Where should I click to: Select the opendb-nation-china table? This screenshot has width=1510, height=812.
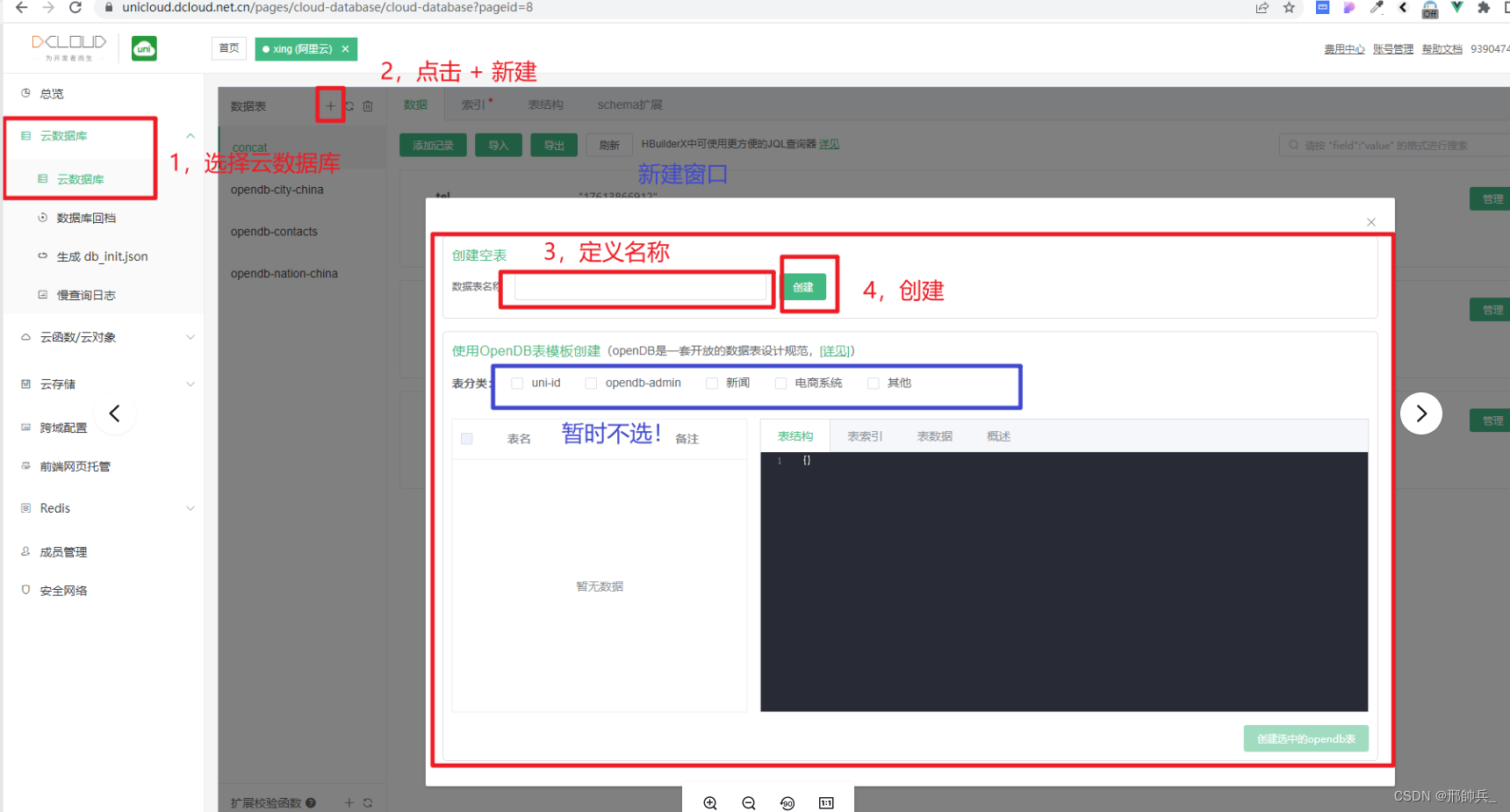(284, 274)
